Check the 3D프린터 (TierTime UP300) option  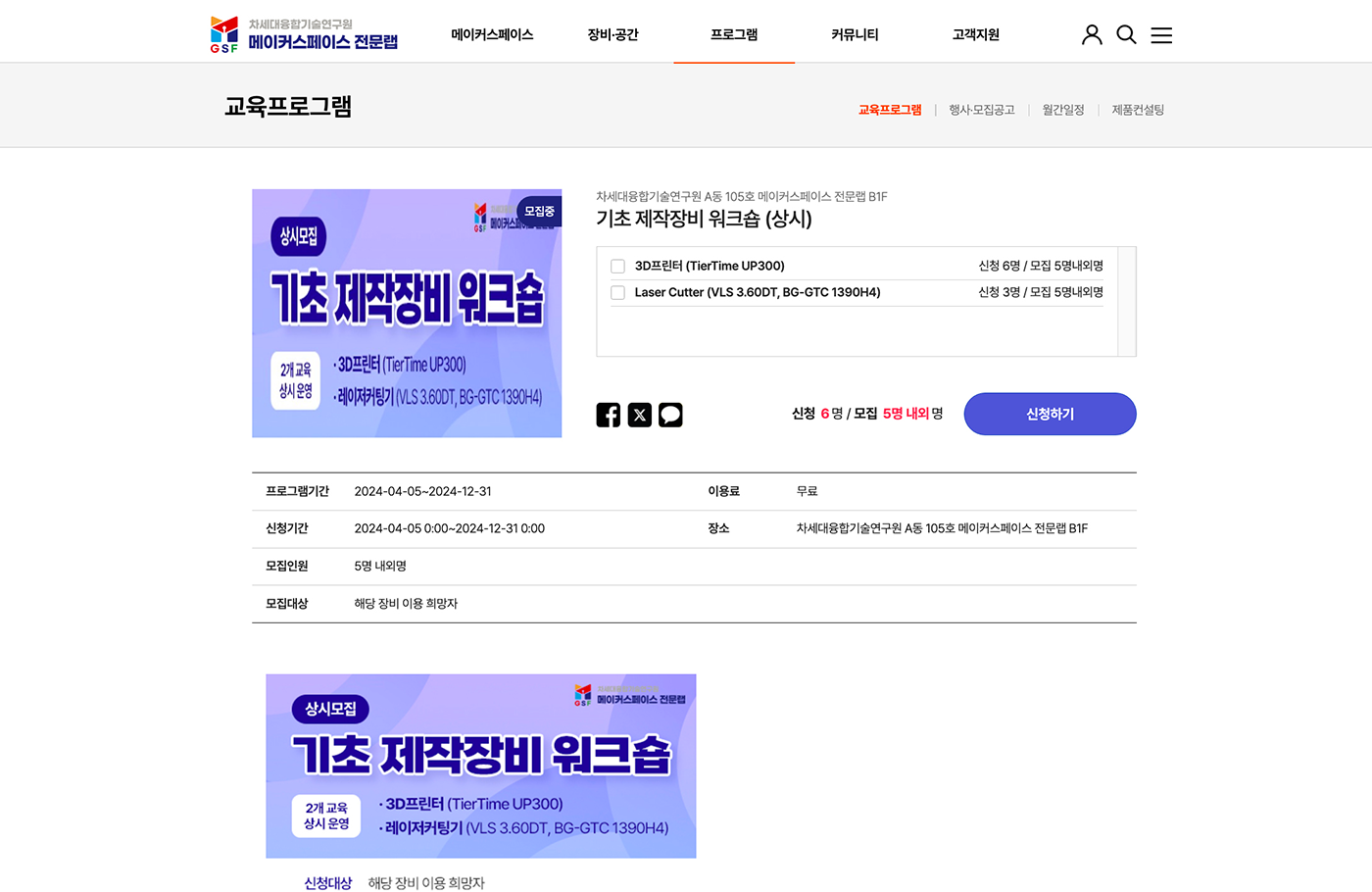(617, 266)
